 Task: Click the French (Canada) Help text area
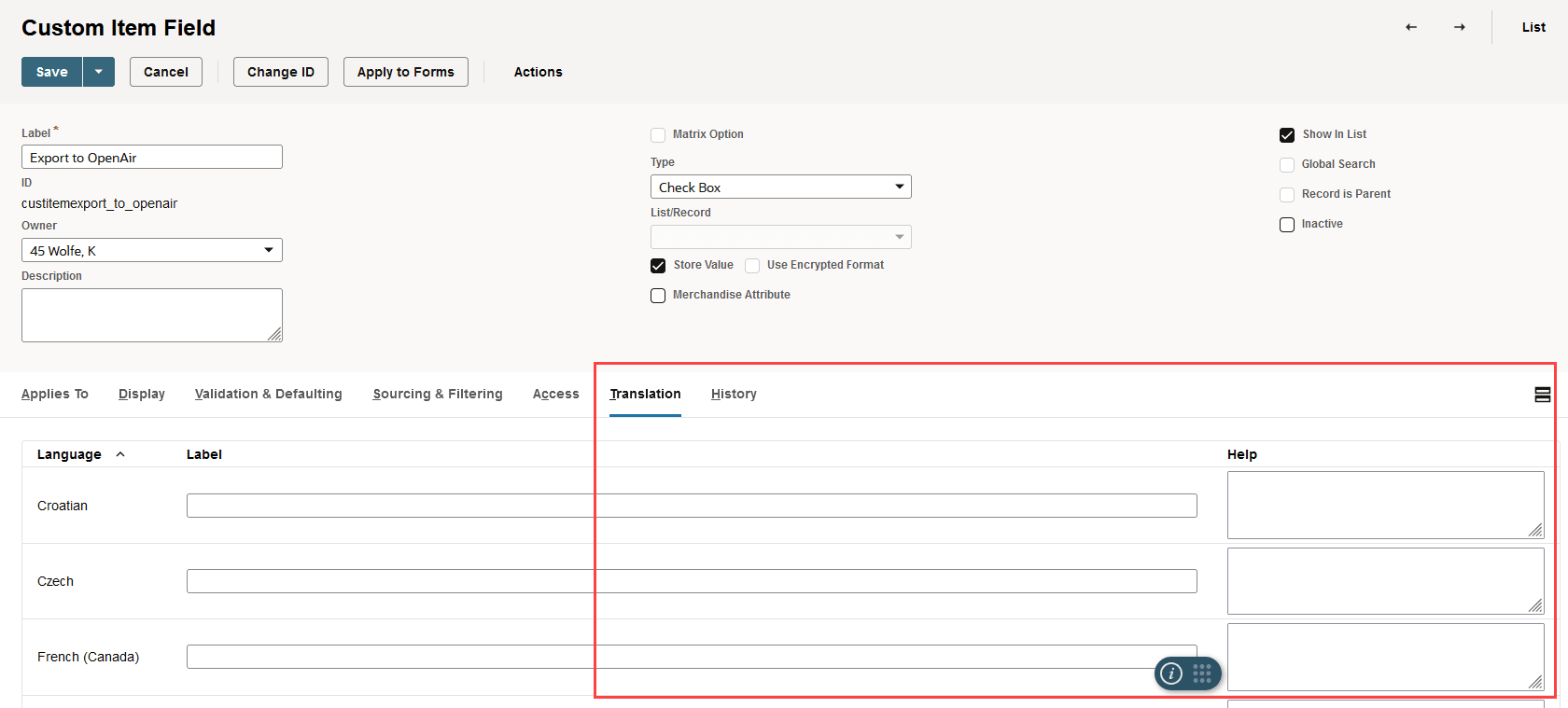[1386, 658]
